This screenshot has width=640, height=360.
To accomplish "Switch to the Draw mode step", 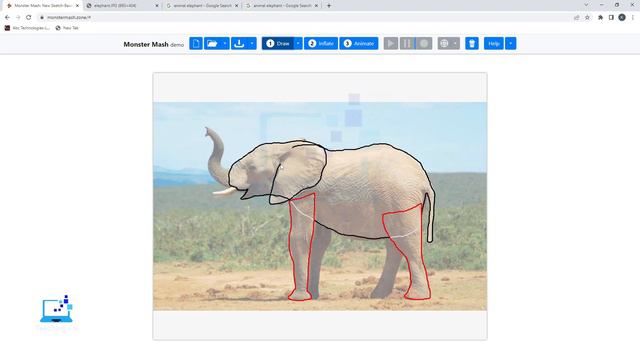I will pyautogui.click(x=278, y=43).
